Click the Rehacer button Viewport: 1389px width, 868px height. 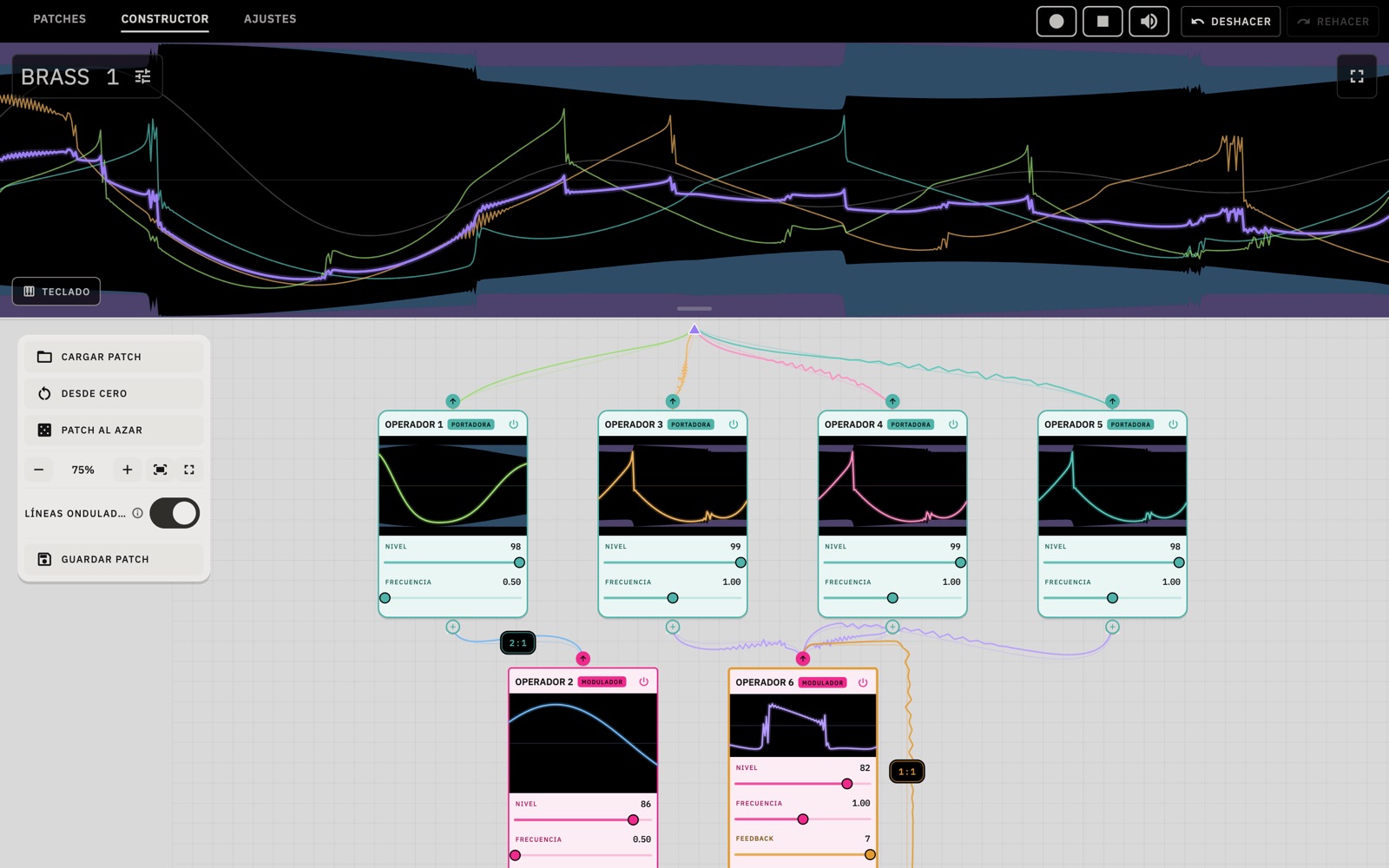point(1333,21)
